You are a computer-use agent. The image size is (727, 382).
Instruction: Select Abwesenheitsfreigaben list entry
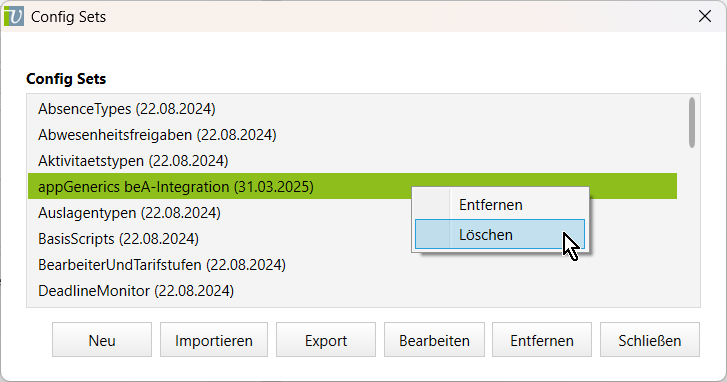coord(352,135)
